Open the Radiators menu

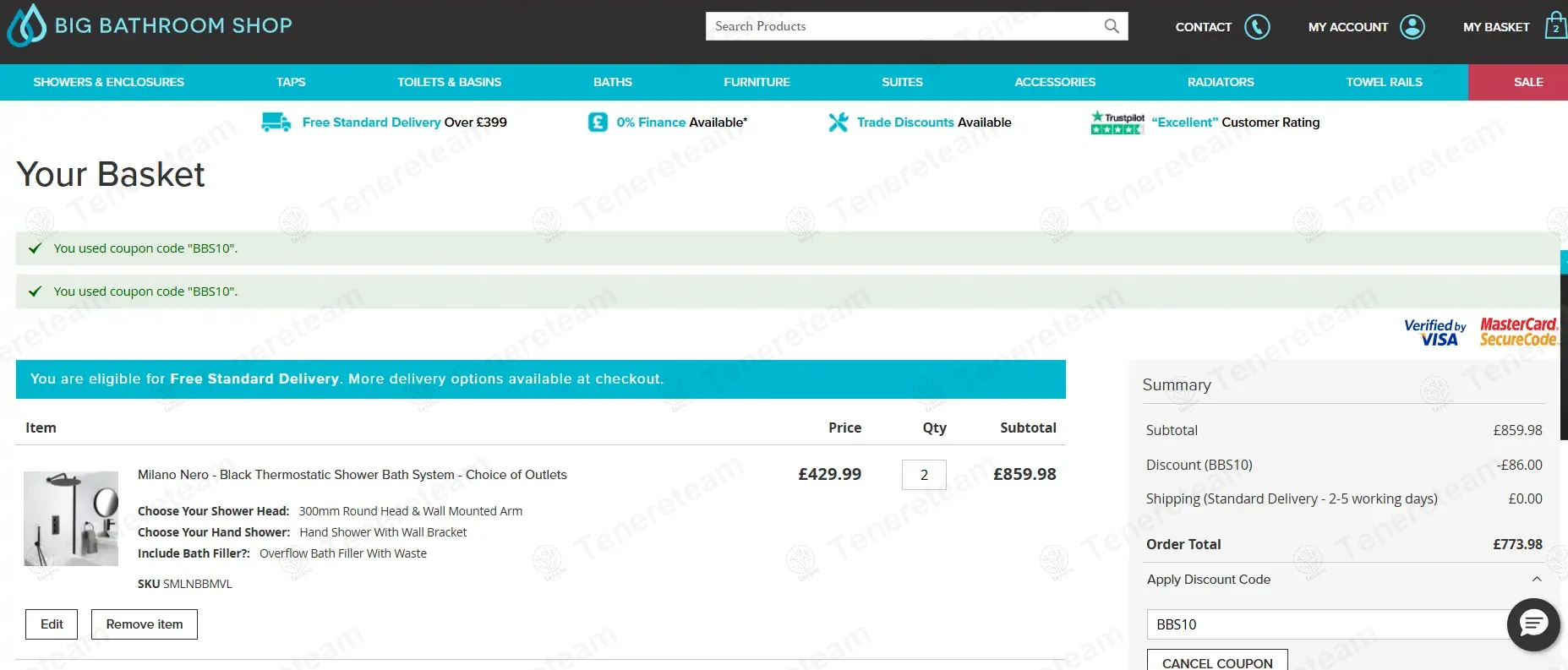click(x=1221, y=82)
